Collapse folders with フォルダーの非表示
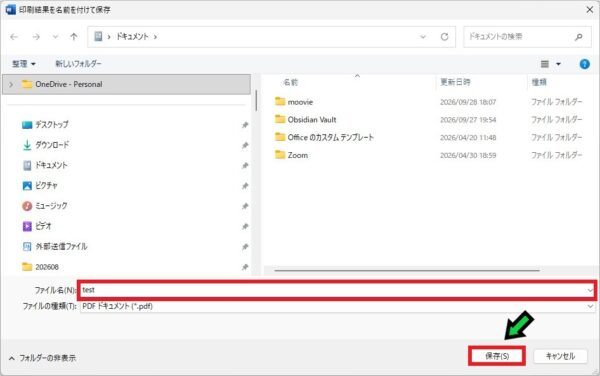This screenshot has height=376, width=600. tap(43, 358)
